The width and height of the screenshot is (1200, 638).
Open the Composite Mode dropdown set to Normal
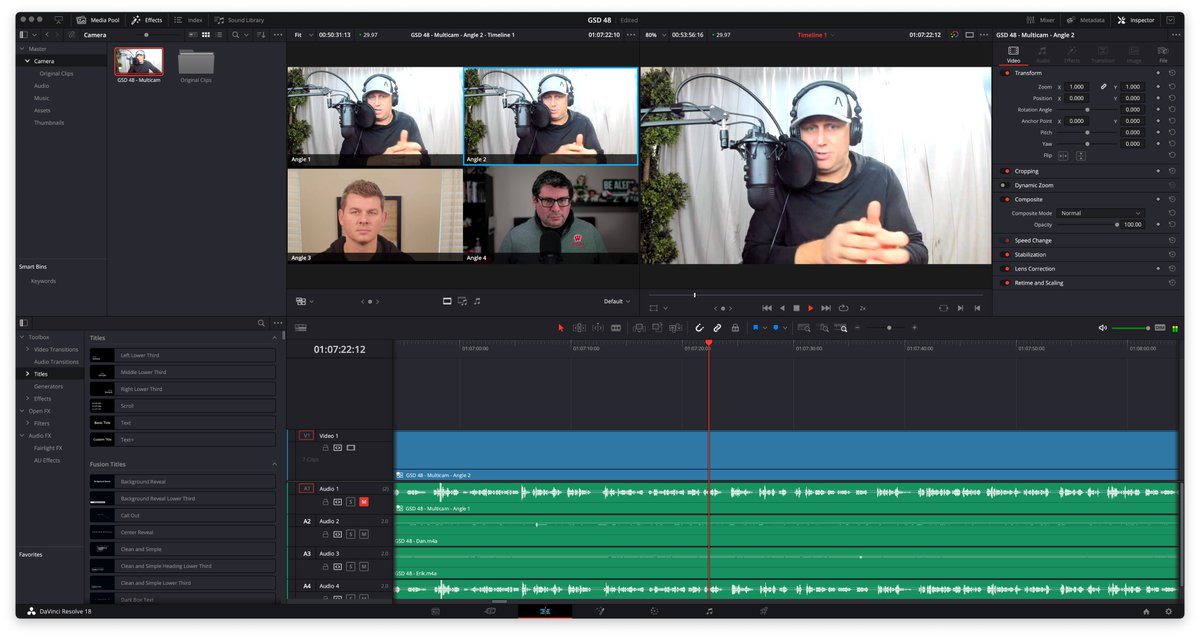1100,213
